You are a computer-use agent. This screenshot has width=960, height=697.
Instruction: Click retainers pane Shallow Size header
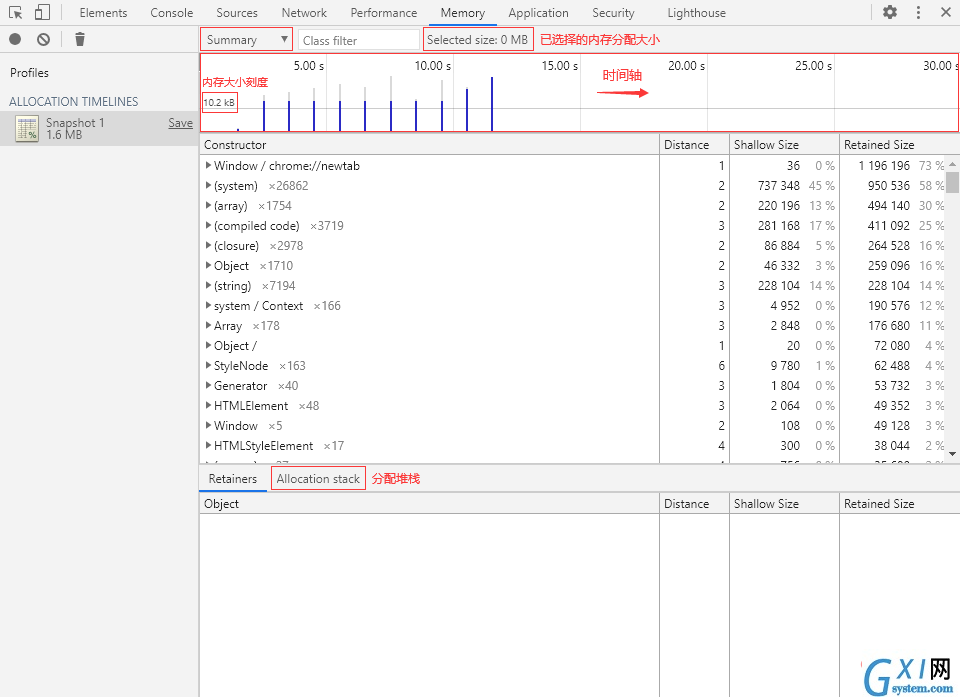point(784,503)
